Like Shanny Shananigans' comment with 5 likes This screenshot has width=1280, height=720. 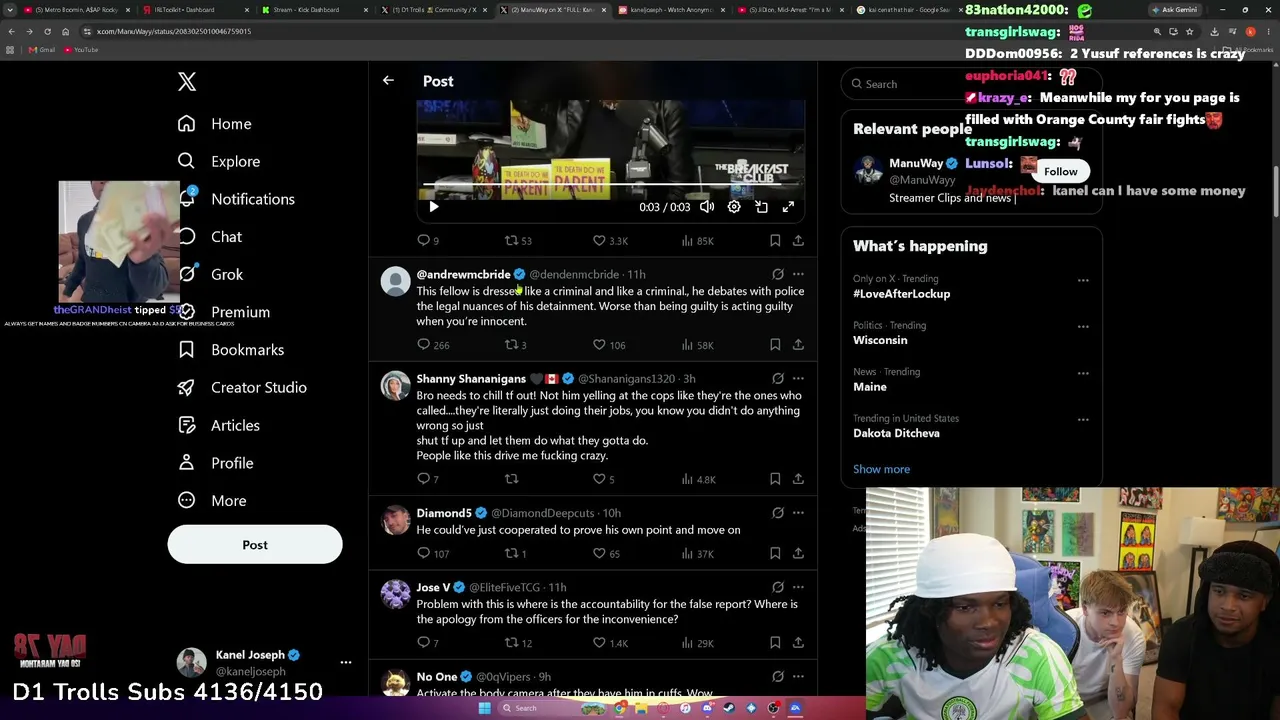(603, 479)
